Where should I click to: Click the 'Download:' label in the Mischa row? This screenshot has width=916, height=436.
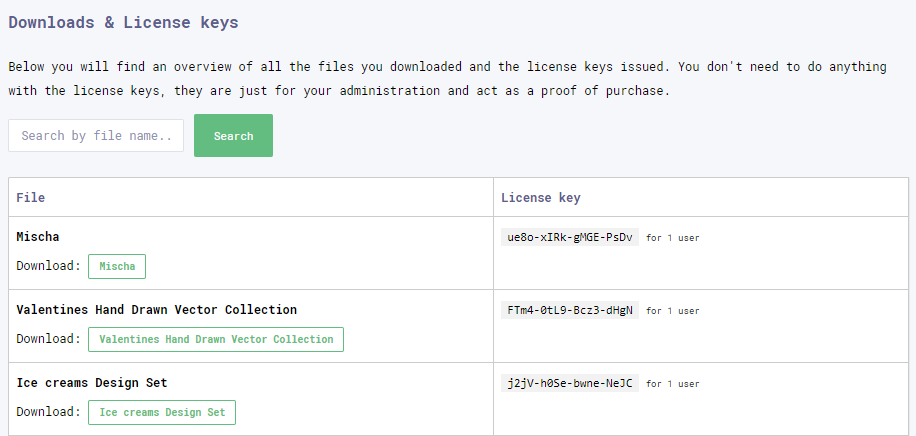pyautogui.click(x=48, y=266)
